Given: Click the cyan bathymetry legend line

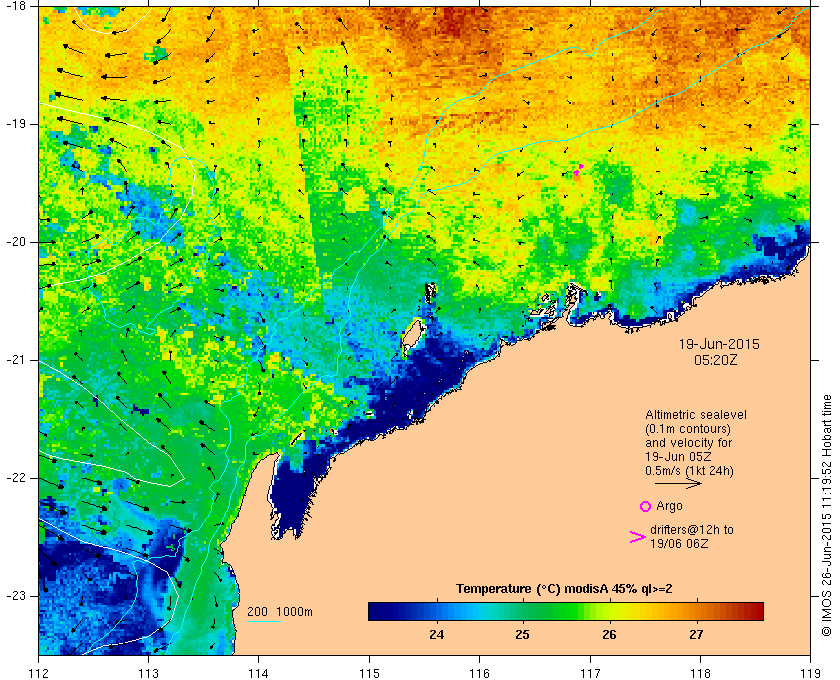Looking at the screenshot, I should [x=264, y=622].
